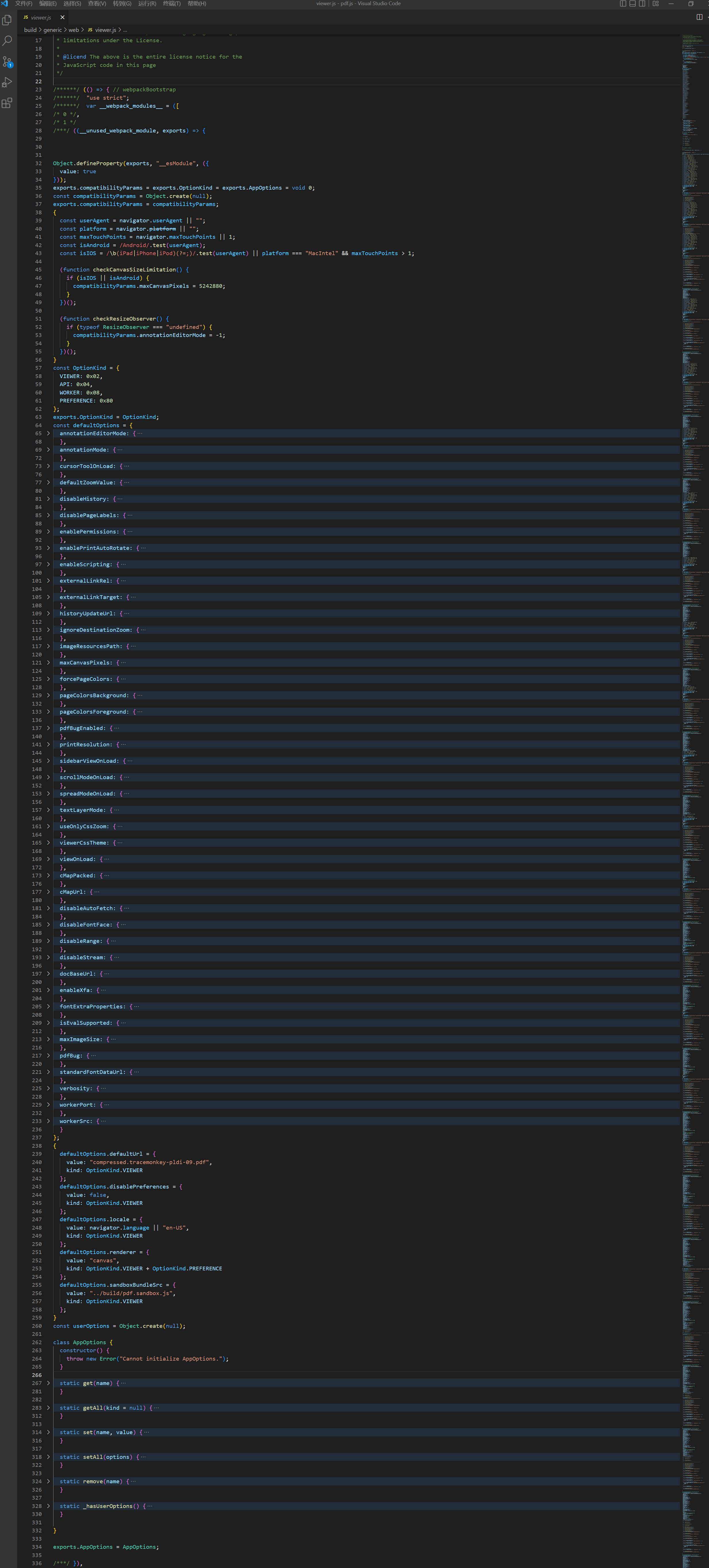
Task: Close the viewer.js editor tab
Action: click(x=62, y=17)
